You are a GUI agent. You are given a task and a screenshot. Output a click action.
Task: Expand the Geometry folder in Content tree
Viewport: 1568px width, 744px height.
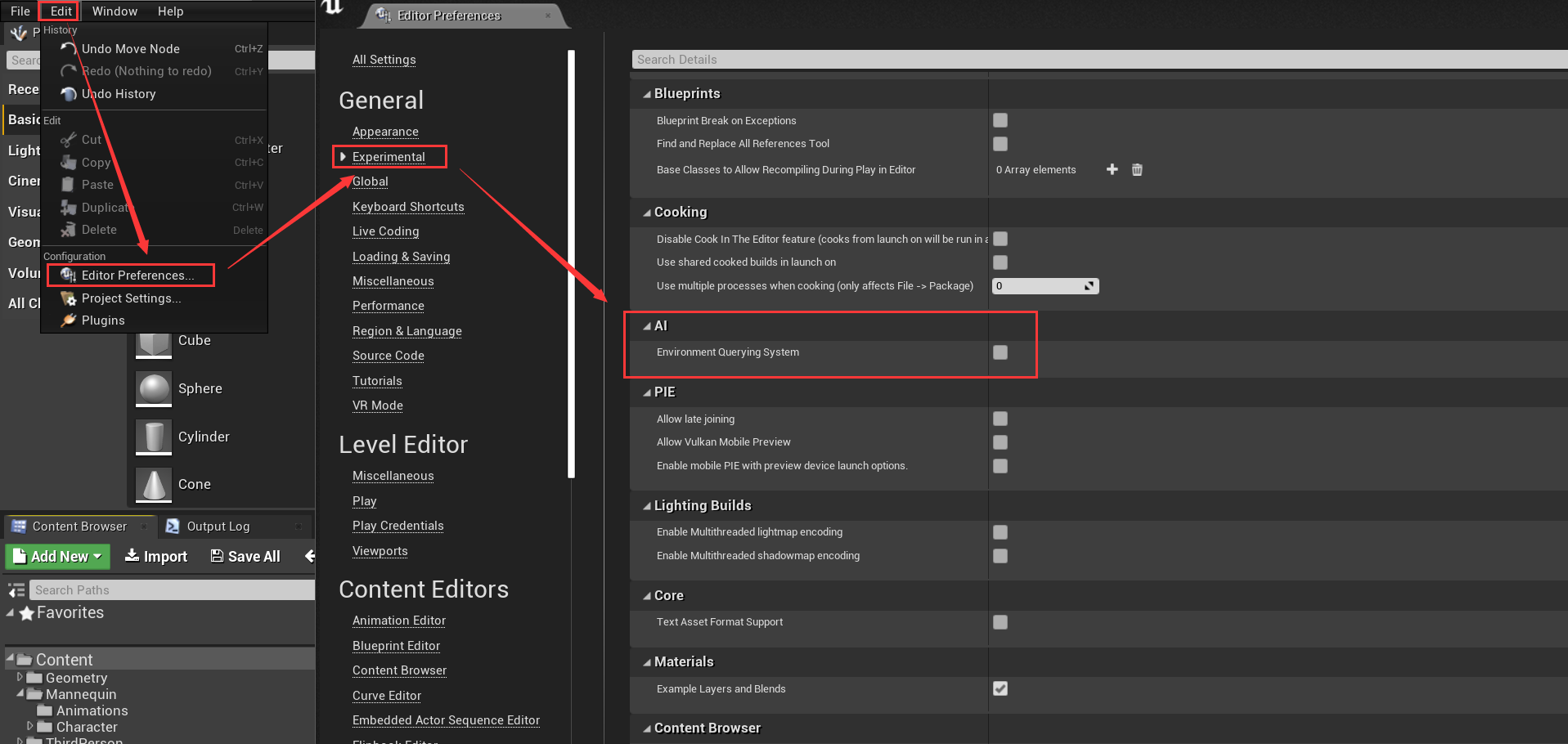20,677
